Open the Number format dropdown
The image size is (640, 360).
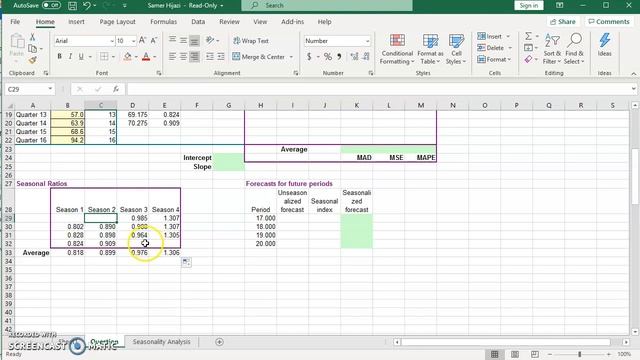click(x=367, y=41)
